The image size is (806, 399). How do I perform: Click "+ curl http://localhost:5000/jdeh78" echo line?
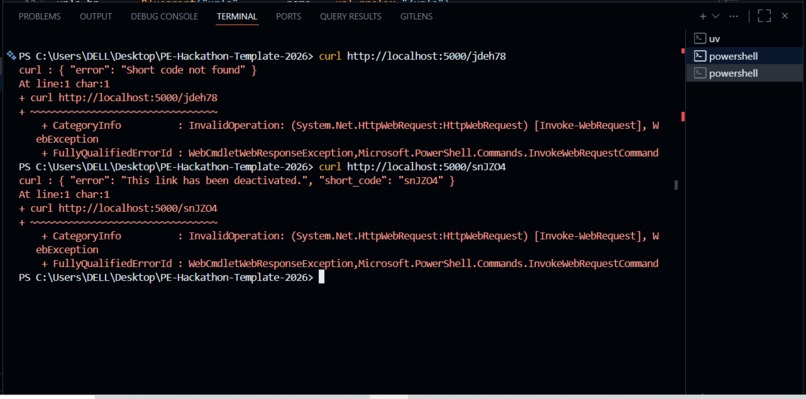point(118,98)
